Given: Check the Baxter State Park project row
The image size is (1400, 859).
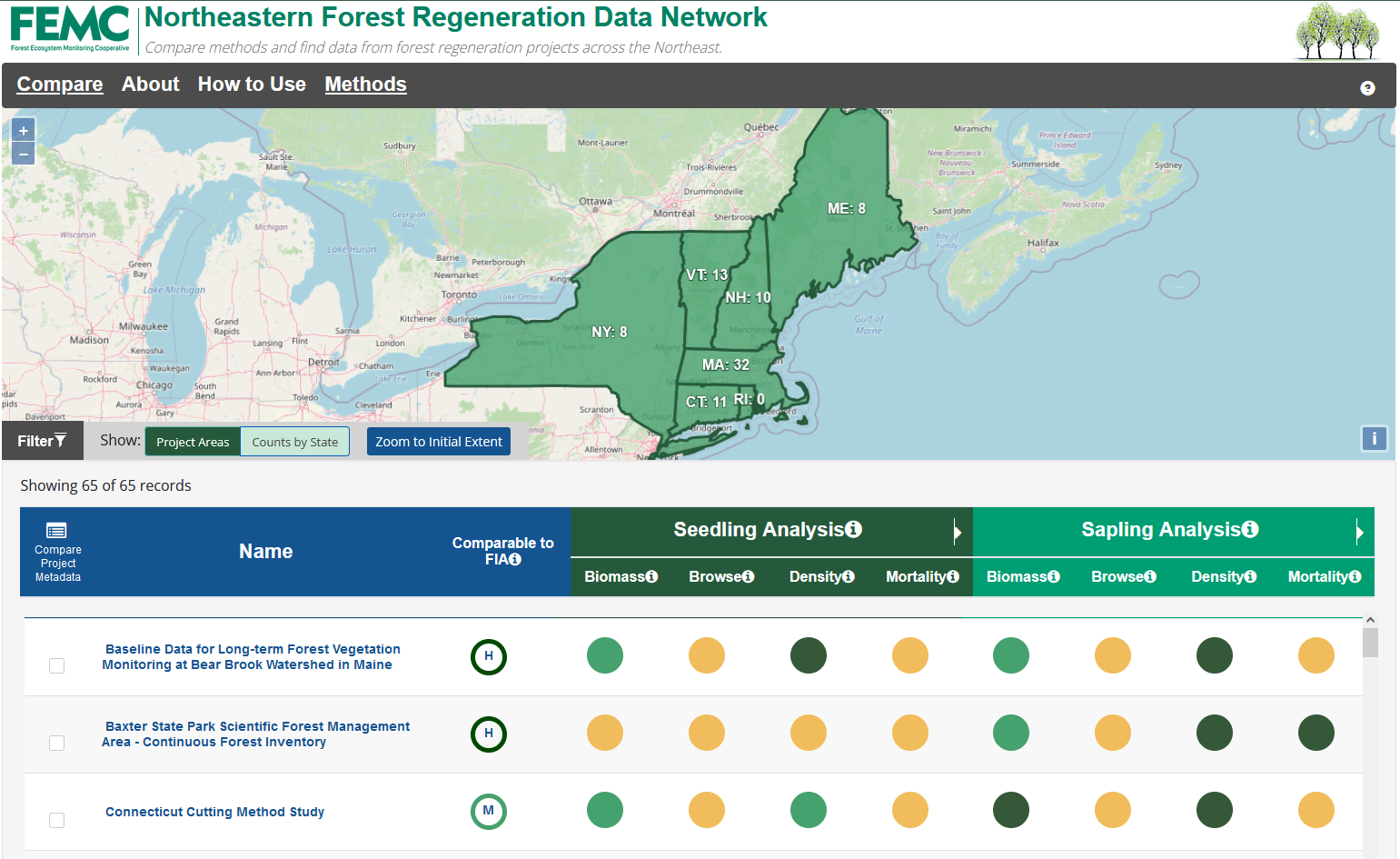Looking at the screenshot, I should [x=56, y=743].
